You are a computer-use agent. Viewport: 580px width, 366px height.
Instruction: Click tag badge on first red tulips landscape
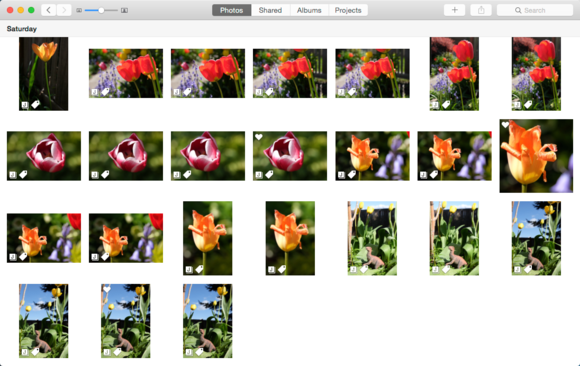pos(105,92)
